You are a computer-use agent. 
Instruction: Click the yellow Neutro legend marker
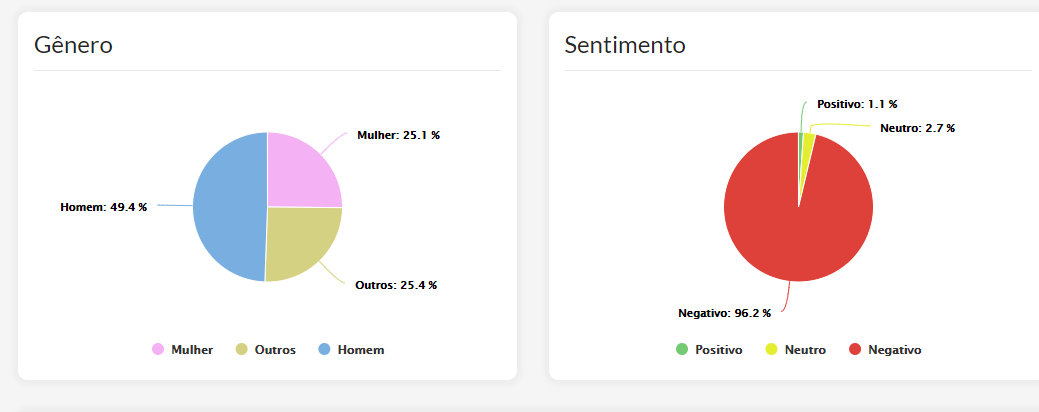pos(771,350)
